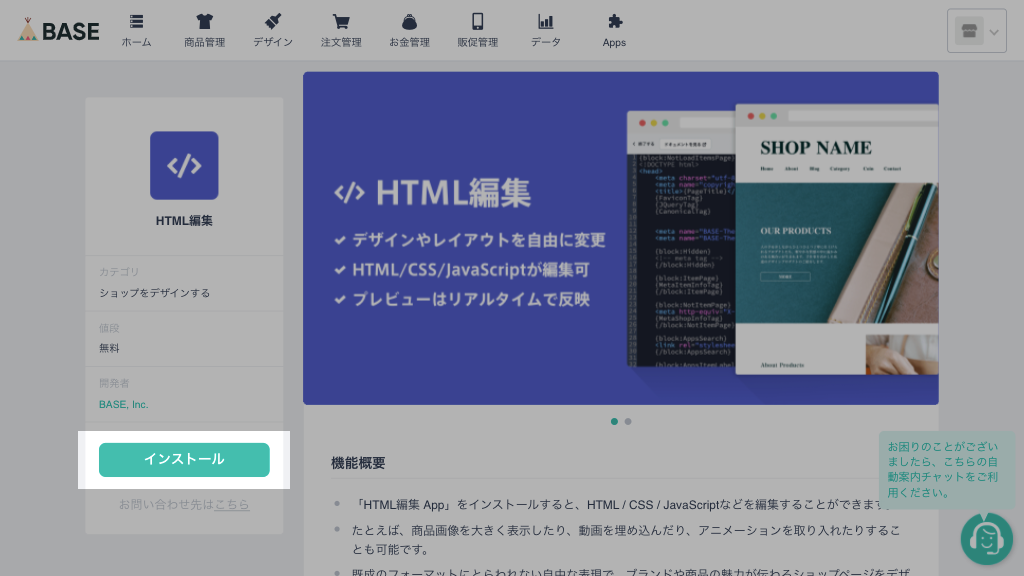Open 商品管理 shirt icon
1024x576 pixels.
click(204, 22)
